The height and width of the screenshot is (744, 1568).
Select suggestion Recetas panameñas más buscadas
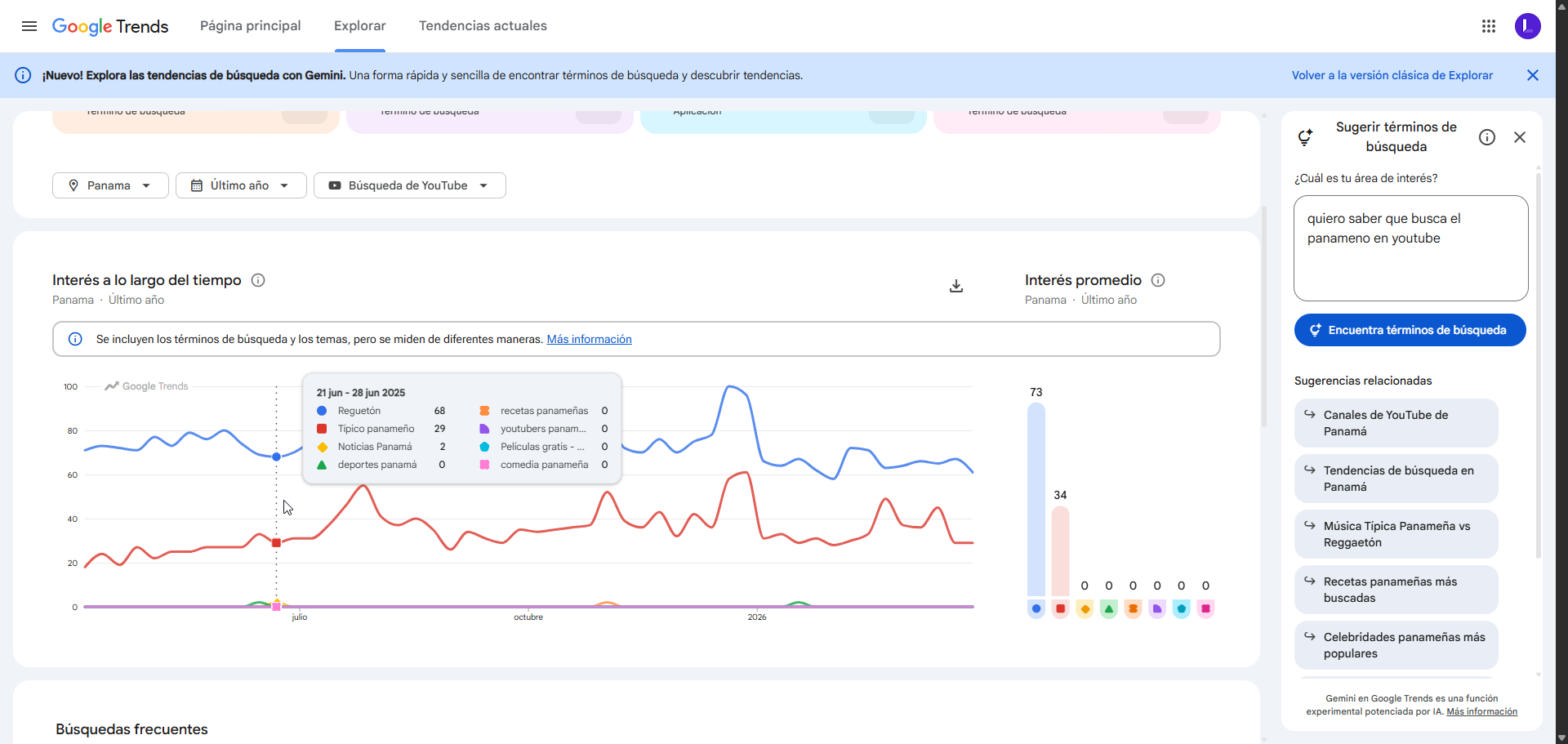point(1396,590)
